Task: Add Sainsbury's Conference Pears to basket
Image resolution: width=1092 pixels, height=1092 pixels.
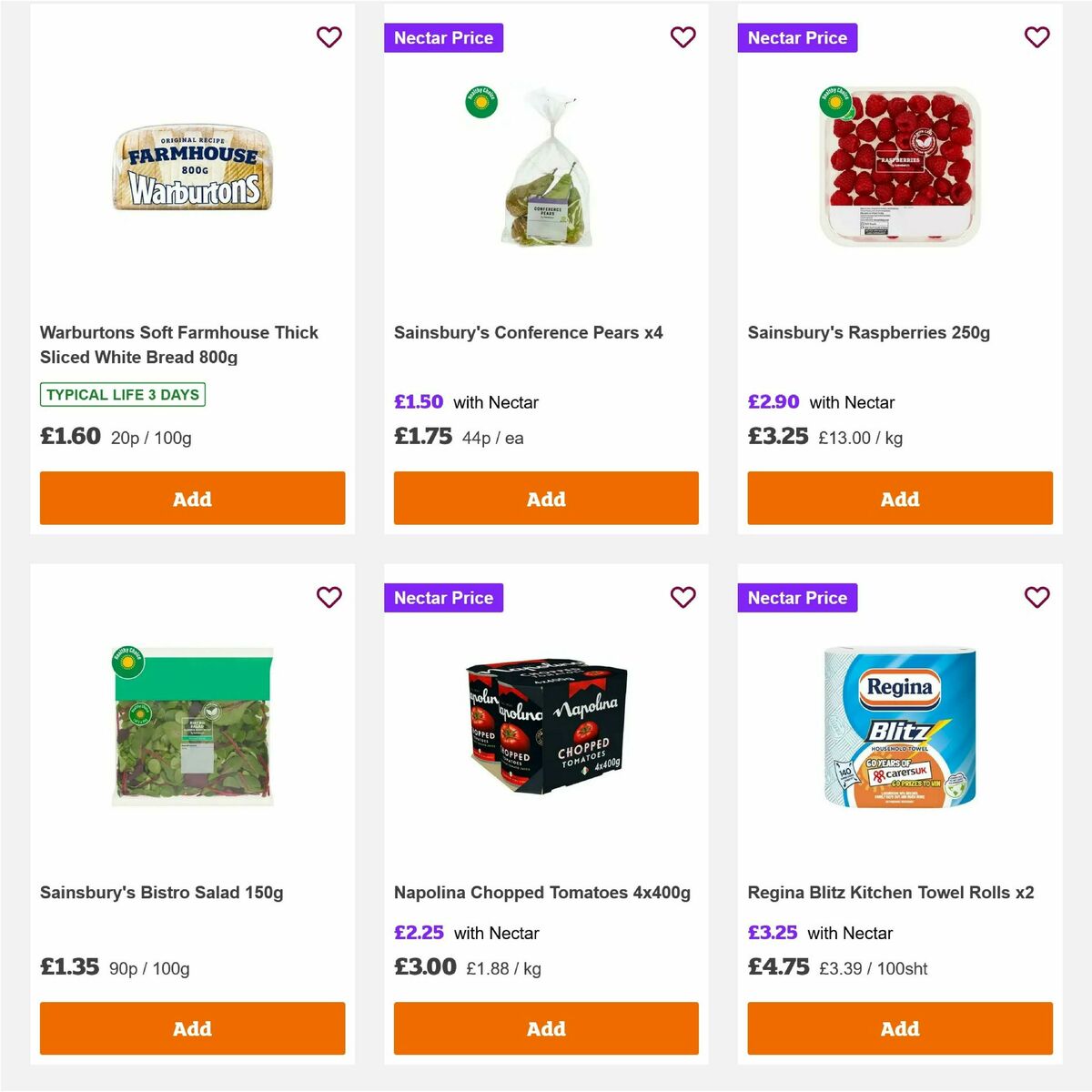Action: pyautogui.click(x=546, y=499)
